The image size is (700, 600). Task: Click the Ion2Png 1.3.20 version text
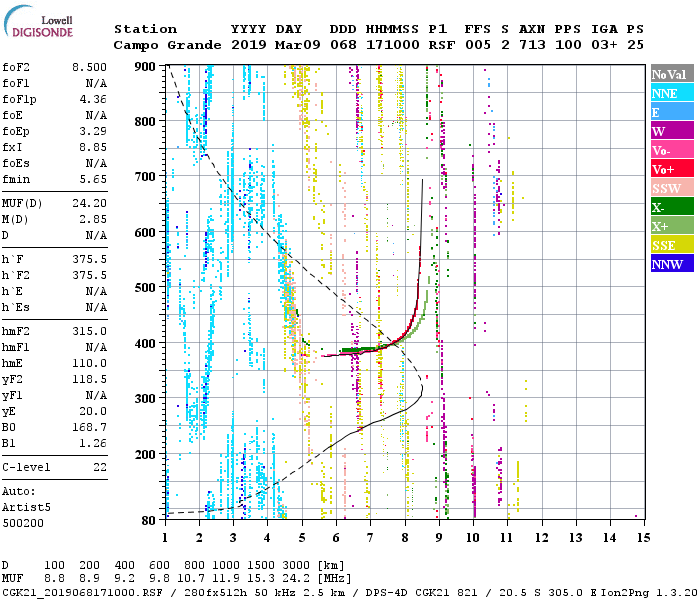[649, 592]
